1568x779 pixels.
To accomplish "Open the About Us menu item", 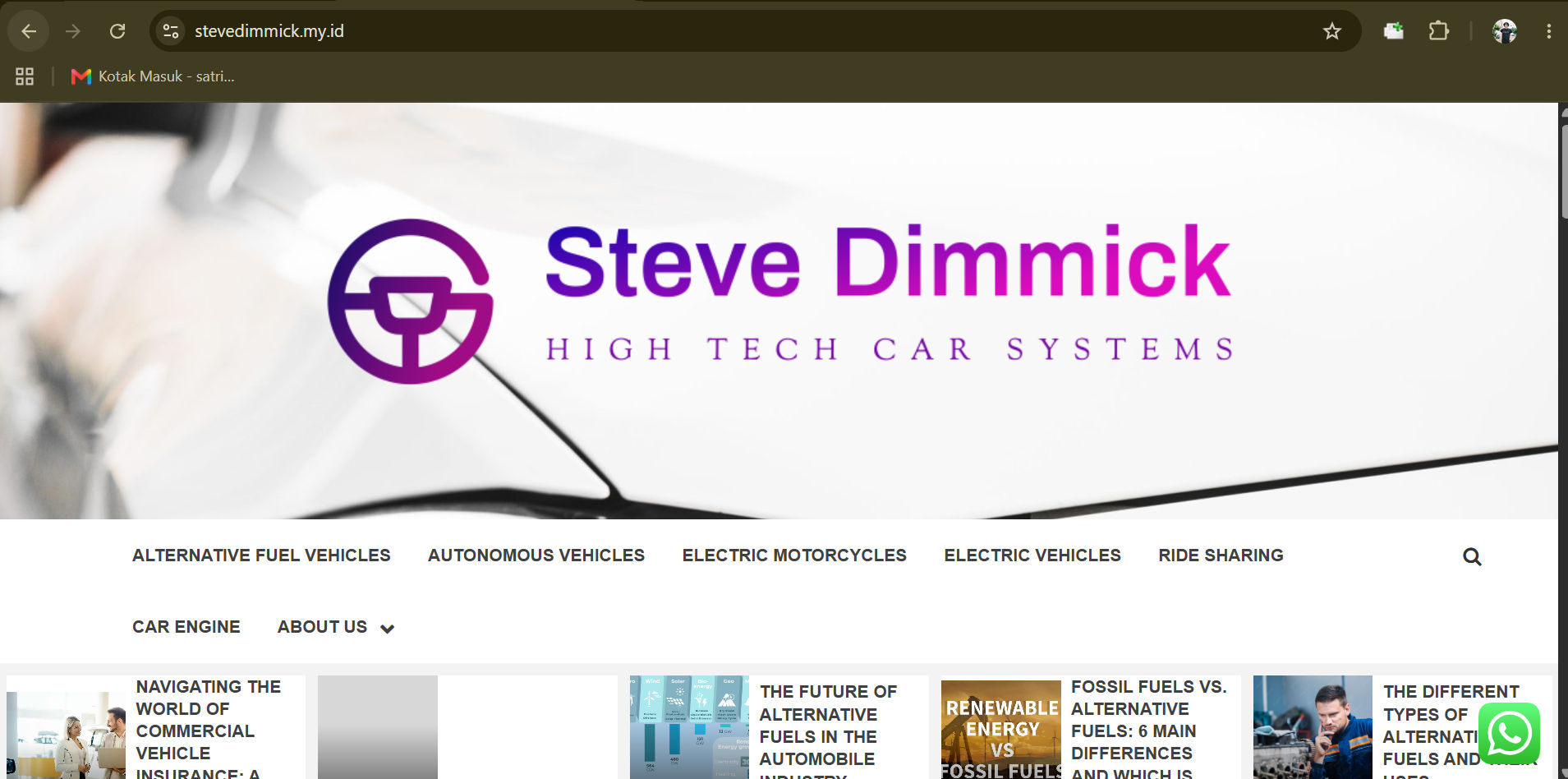I will click(322, 627).
